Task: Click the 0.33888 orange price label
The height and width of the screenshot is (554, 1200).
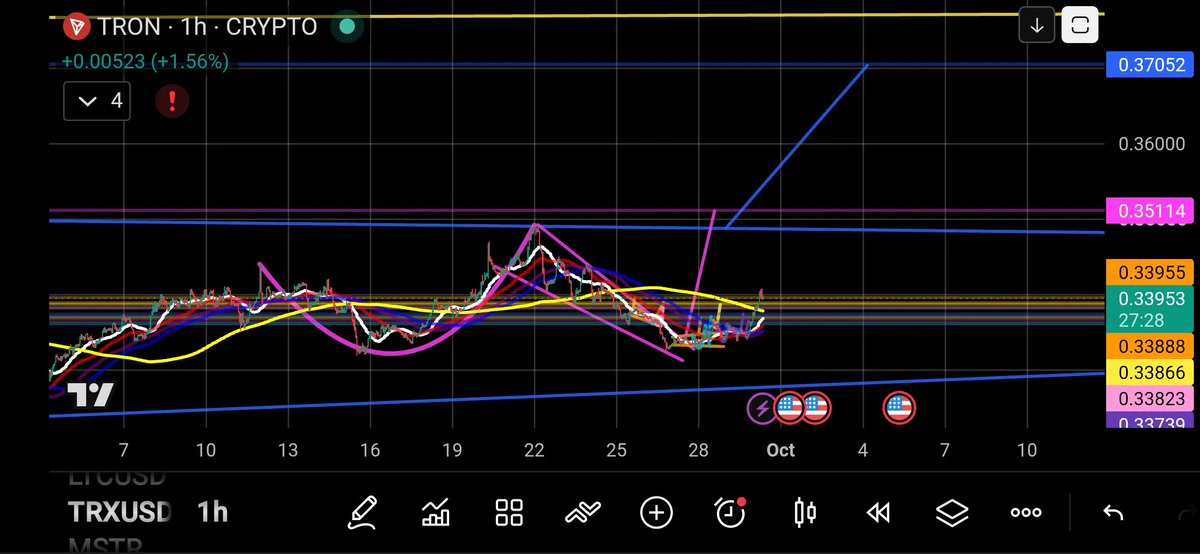Action: point(1151,346)
